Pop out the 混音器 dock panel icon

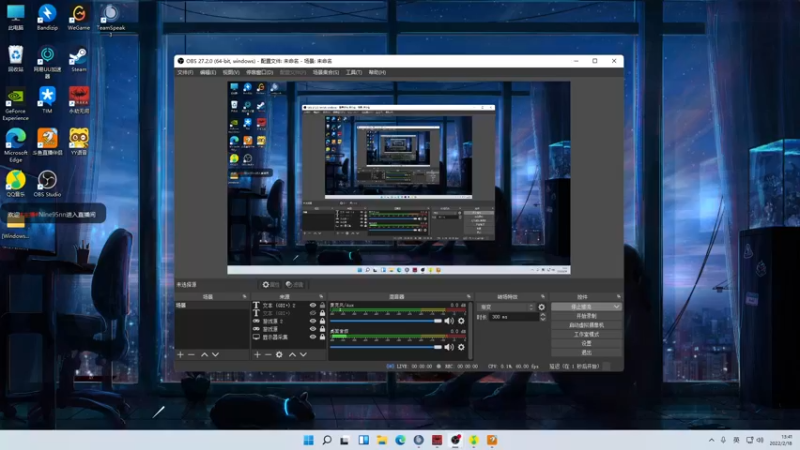[468, 296]
